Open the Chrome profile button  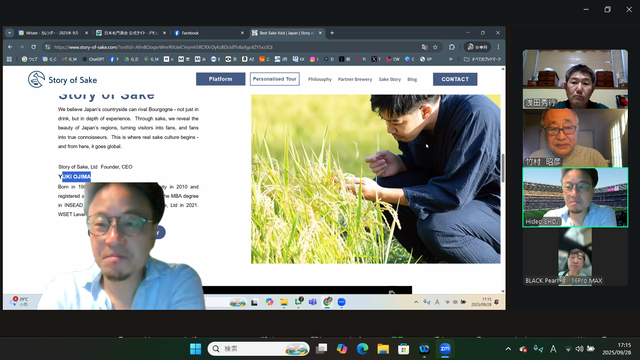(x=477, y=47)
